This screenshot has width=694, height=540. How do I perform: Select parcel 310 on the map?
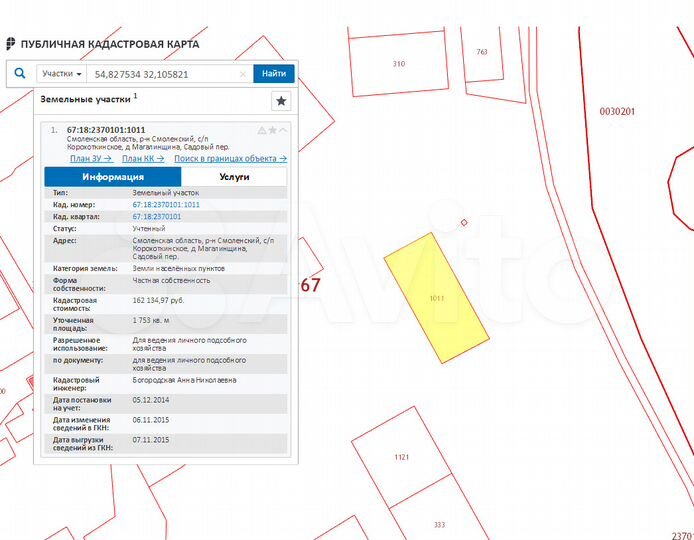[398, 64]
